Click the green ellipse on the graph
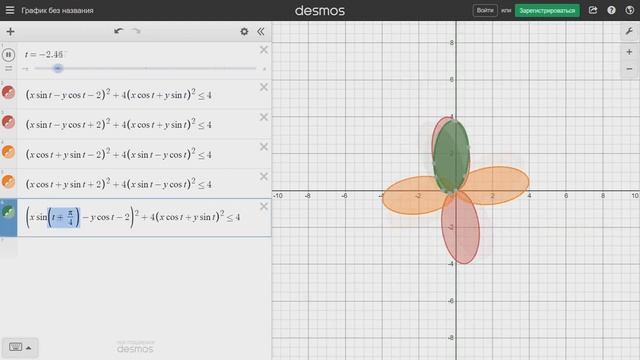Screen dimensions: 640x360 (451, 156)
